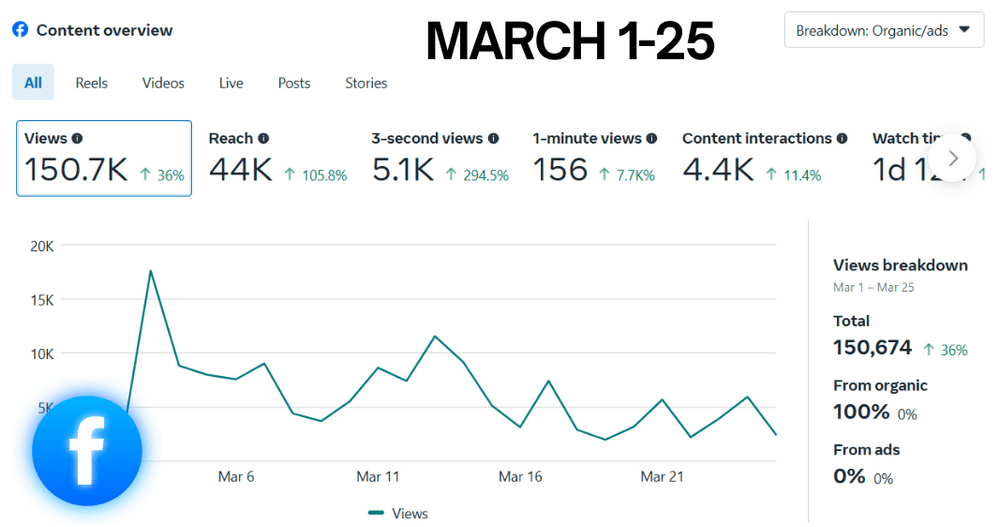This screenshot has width=999, height=527.
Task: Switch to the Reels tab
Action: coord(92,83)
